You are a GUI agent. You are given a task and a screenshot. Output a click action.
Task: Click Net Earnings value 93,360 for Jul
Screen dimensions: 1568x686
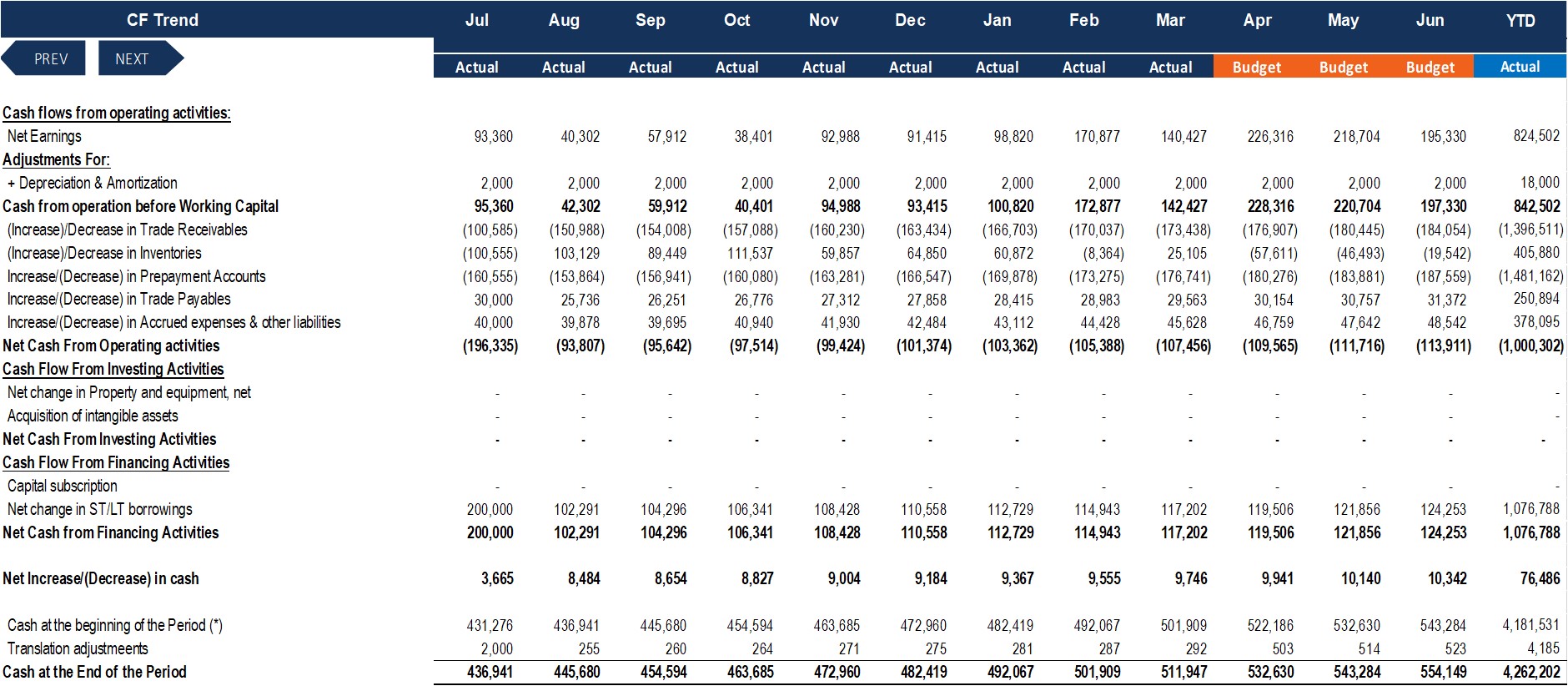click(493, 136)
